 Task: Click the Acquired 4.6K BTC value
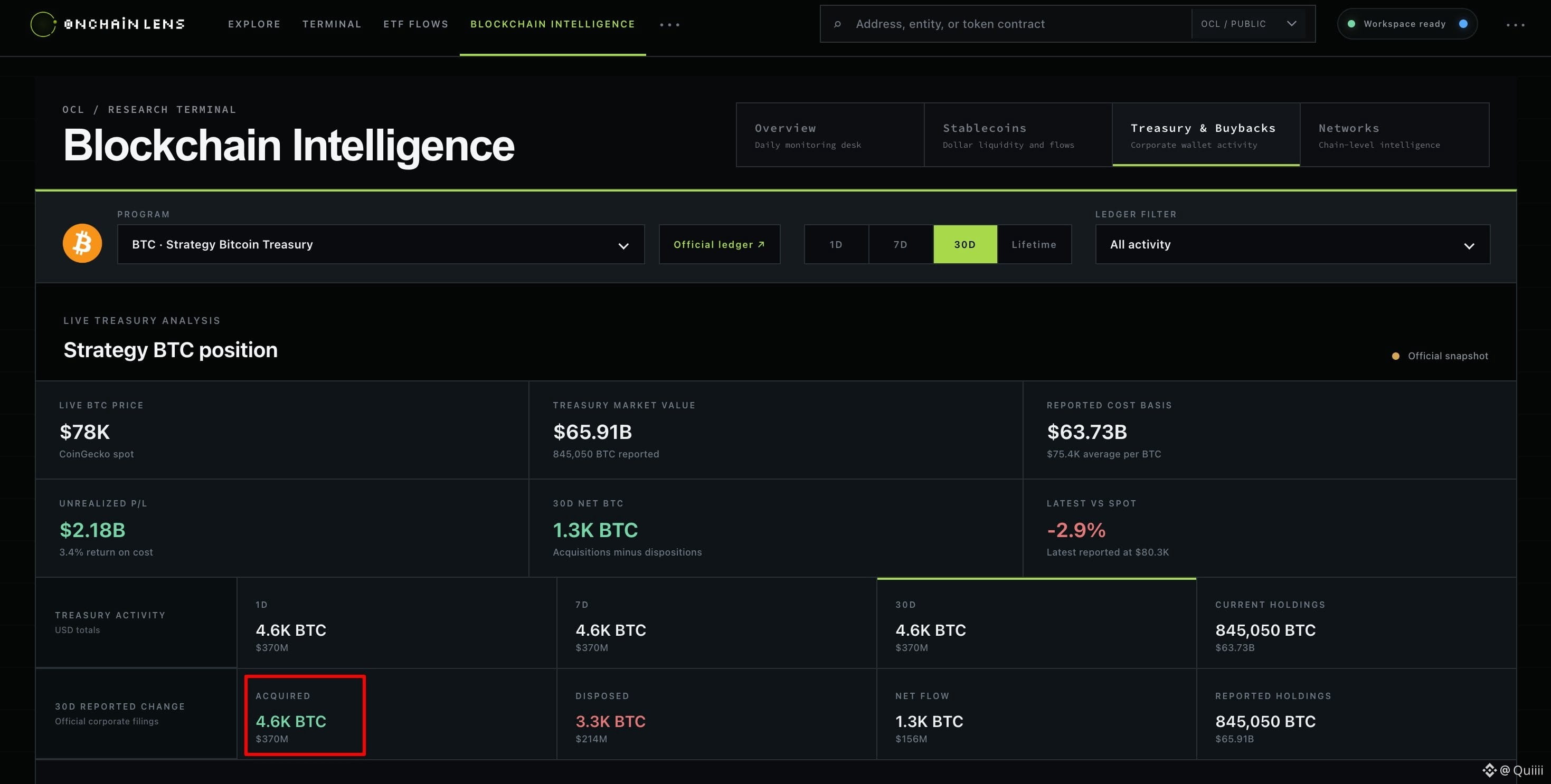[291, 721]
